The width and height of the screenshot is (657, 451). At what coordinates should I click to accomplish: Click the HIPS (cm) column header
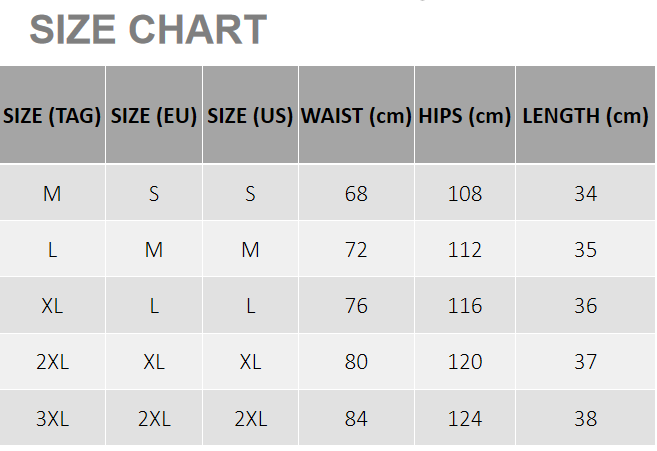pos(465,114)
